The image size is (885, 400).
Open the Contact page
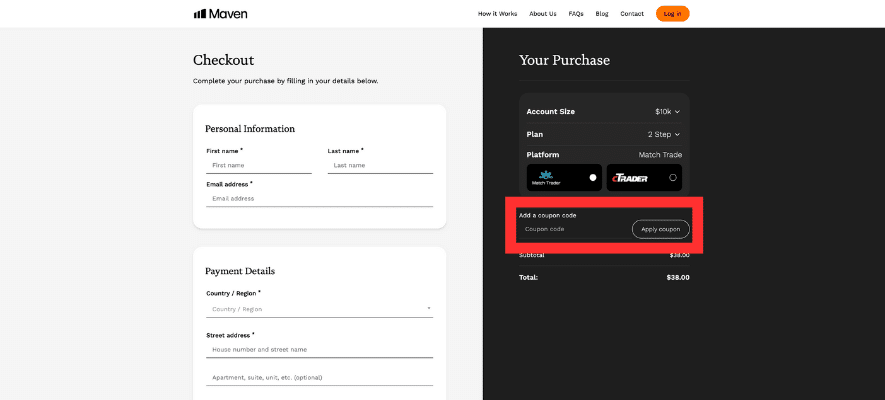coord(632,14)
